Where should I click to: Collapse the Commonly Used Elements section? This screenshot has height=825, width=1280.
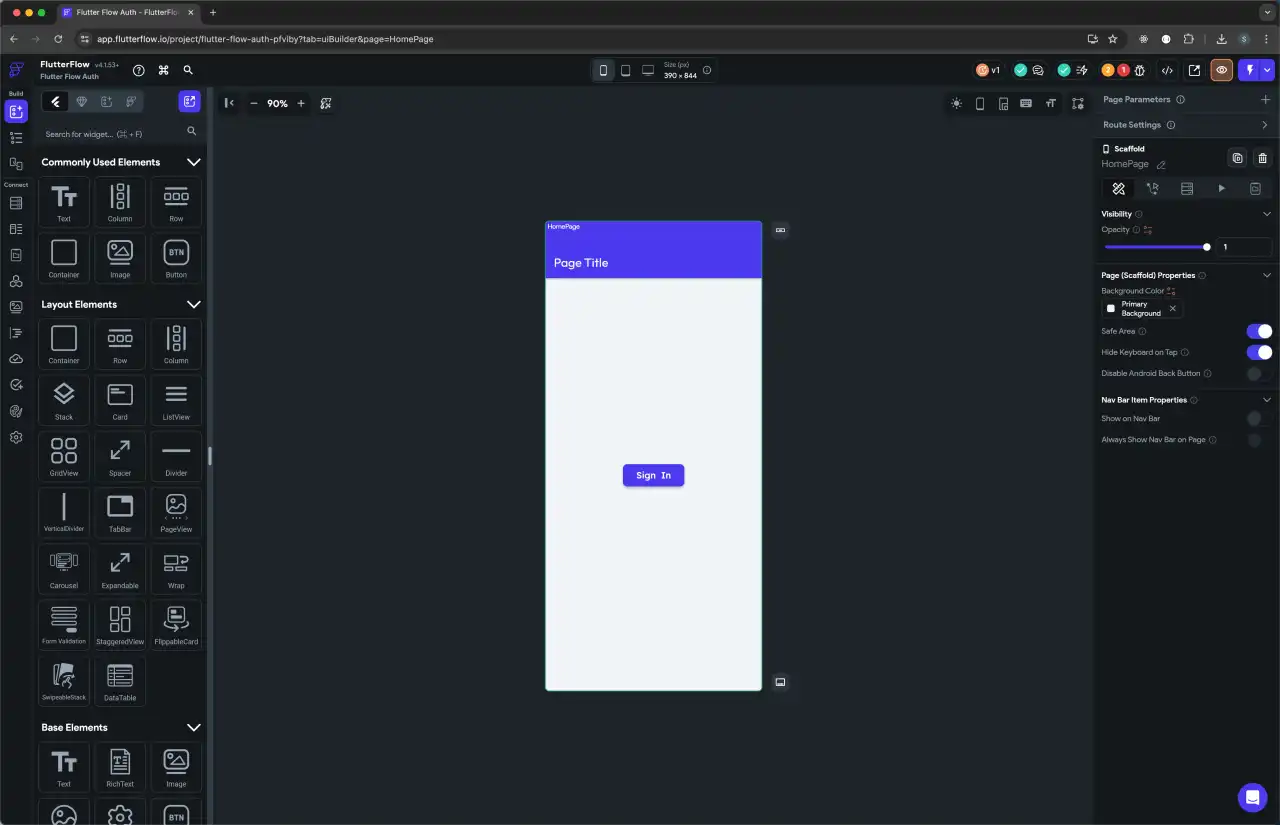coord(194,161)
